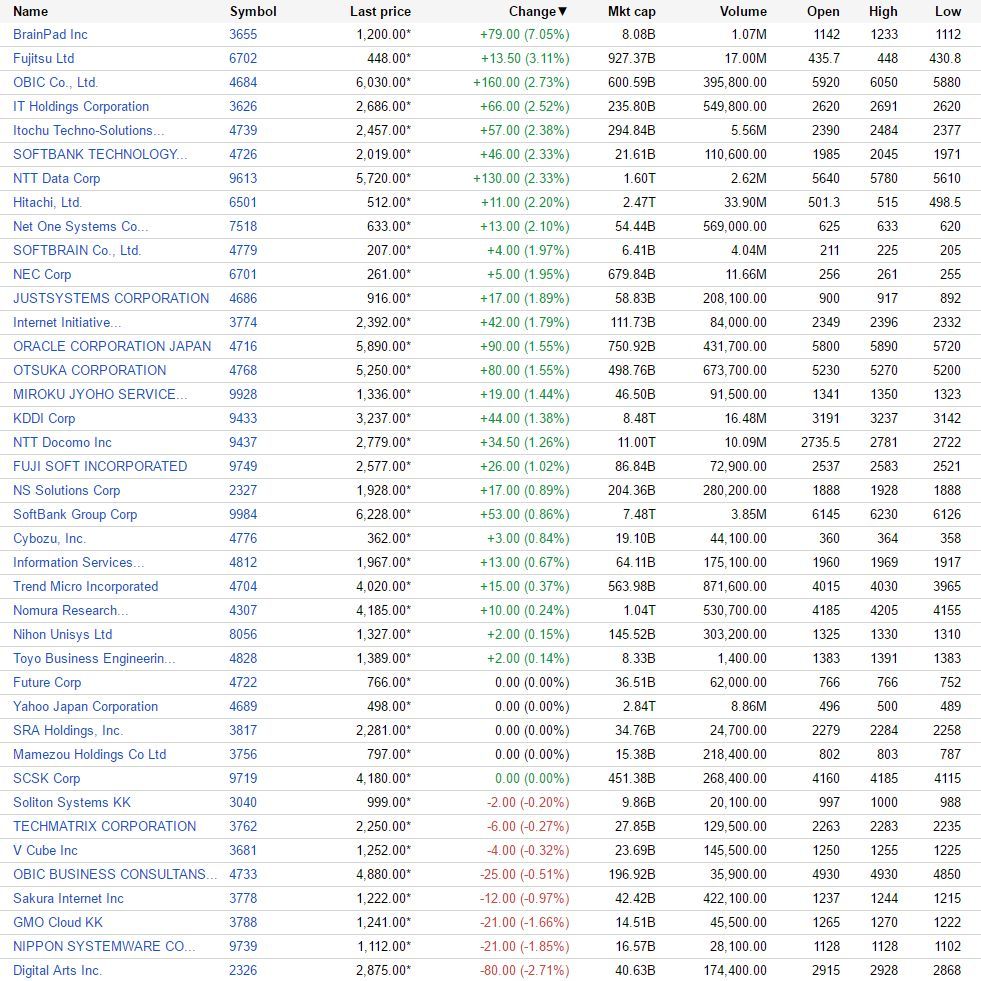Screen dimensions: 981x981
Task: Select KDDI last price 3,237.00
Action: tap(384, 418)
